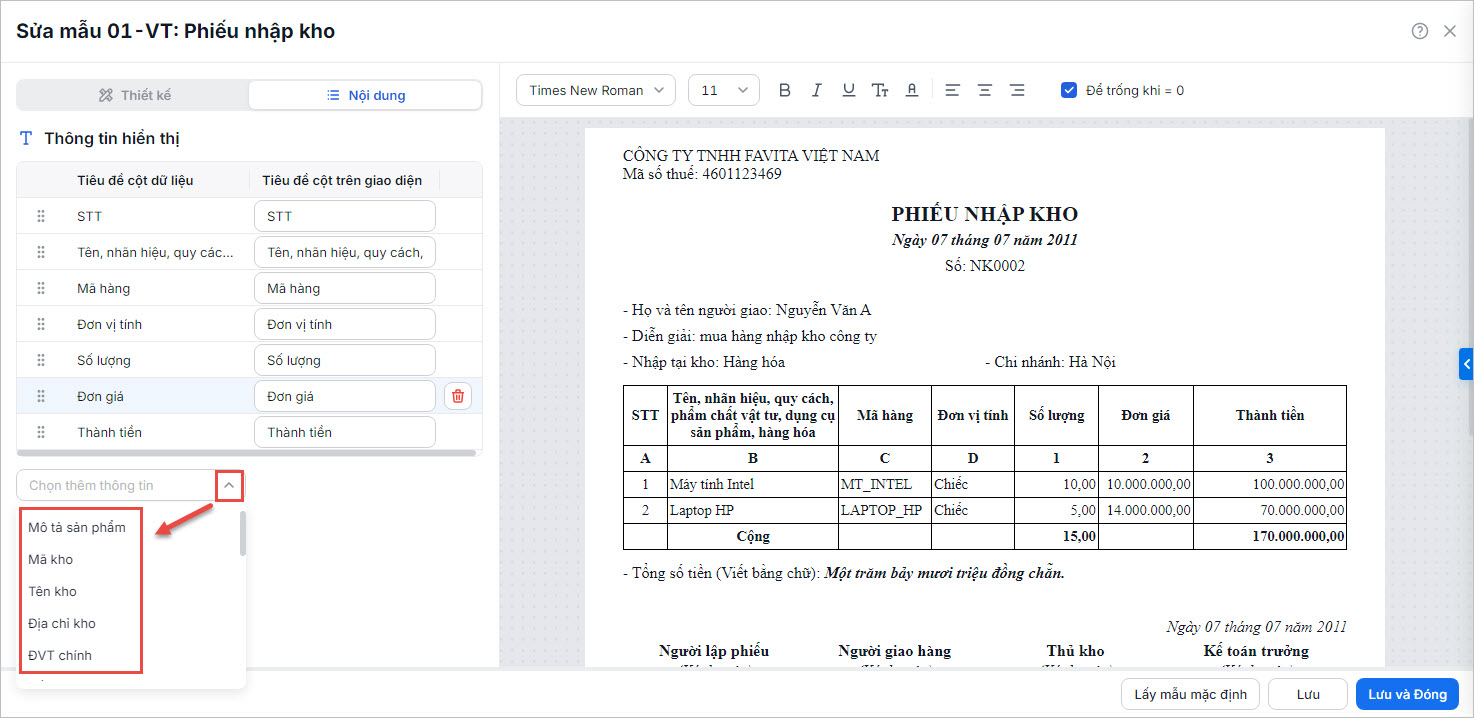Click the drag handle of Thành tiền row
Image resolution: width=1474 pixels, height=718 pixels.
[x=41, y=432]
